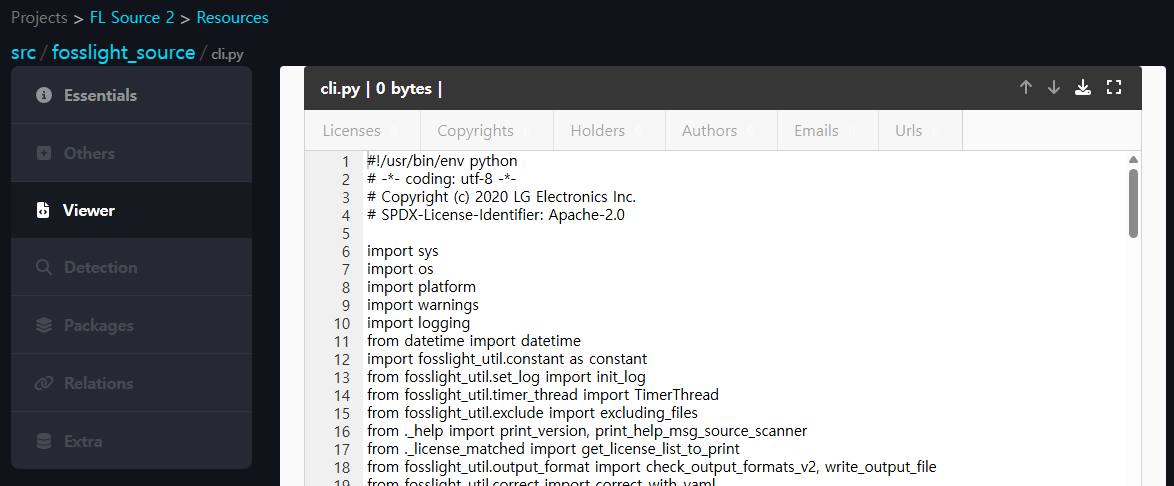Click the scrollbar up arrow in code viewer

tap(1134, 160)
